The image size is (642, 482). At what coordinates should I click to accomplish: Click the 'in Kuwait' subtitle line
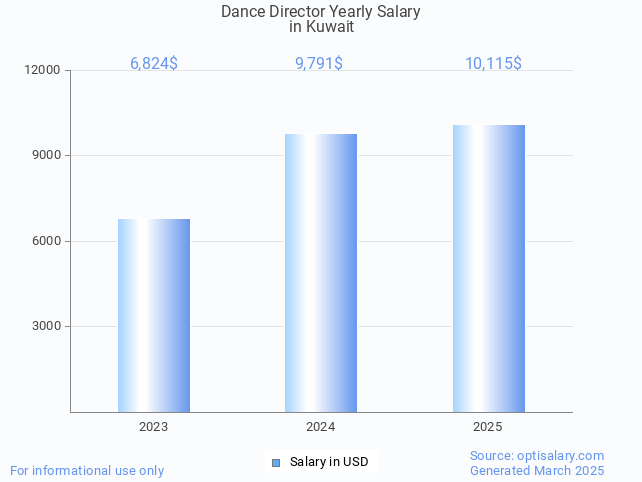[321, 27]
